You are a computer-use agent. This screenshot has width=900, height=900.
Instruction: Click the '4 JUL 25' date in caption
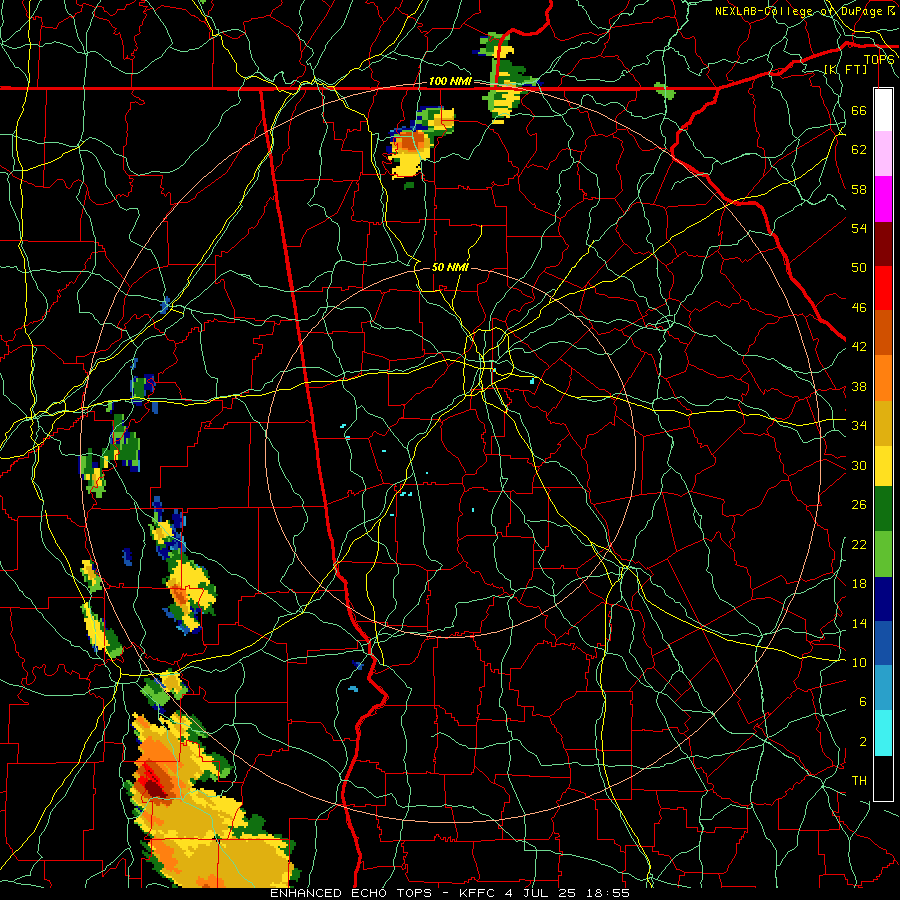[x=541, y=893]
